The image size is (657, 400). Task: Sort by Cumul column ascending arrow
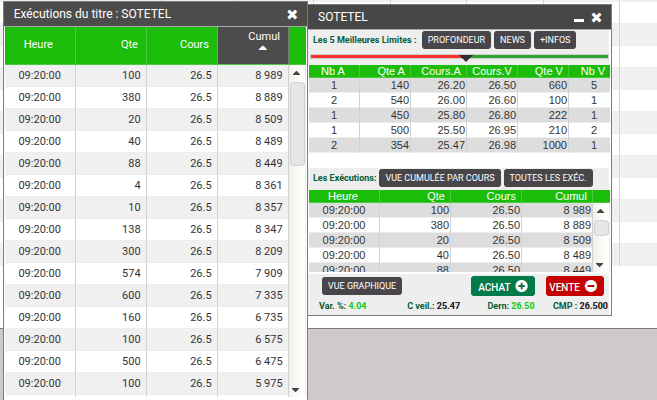pyautogui.click(x=263, y=48)
